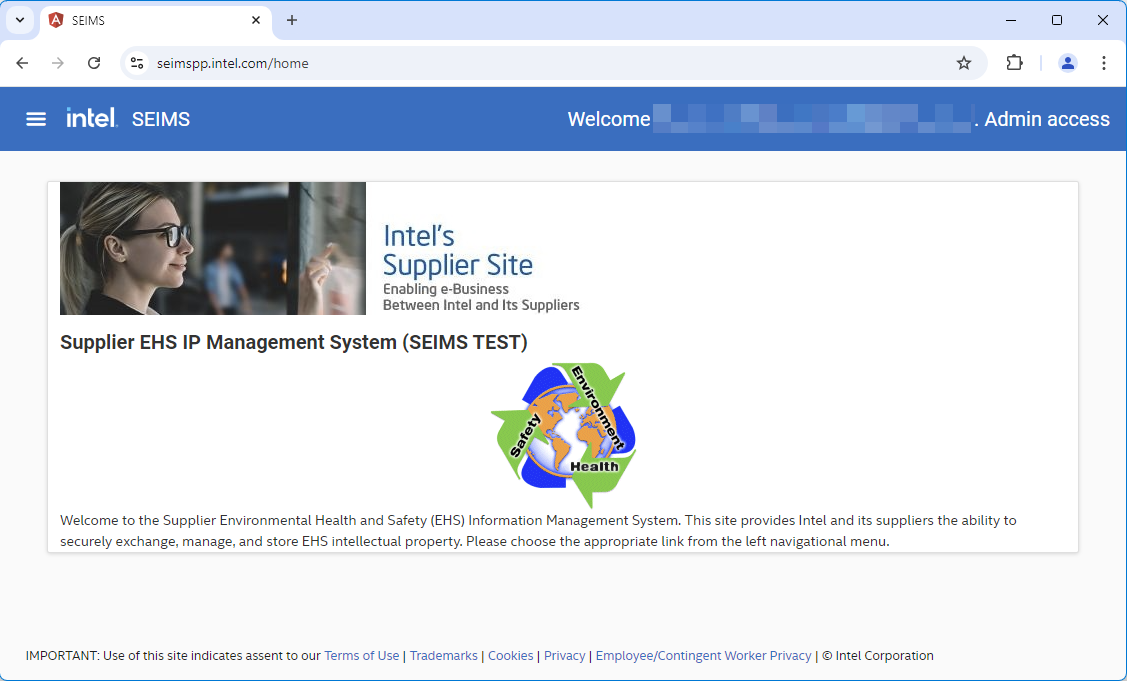1127x681 pixels.
Task: Open the Privacy footer link
Action: [x=565, y=656]
